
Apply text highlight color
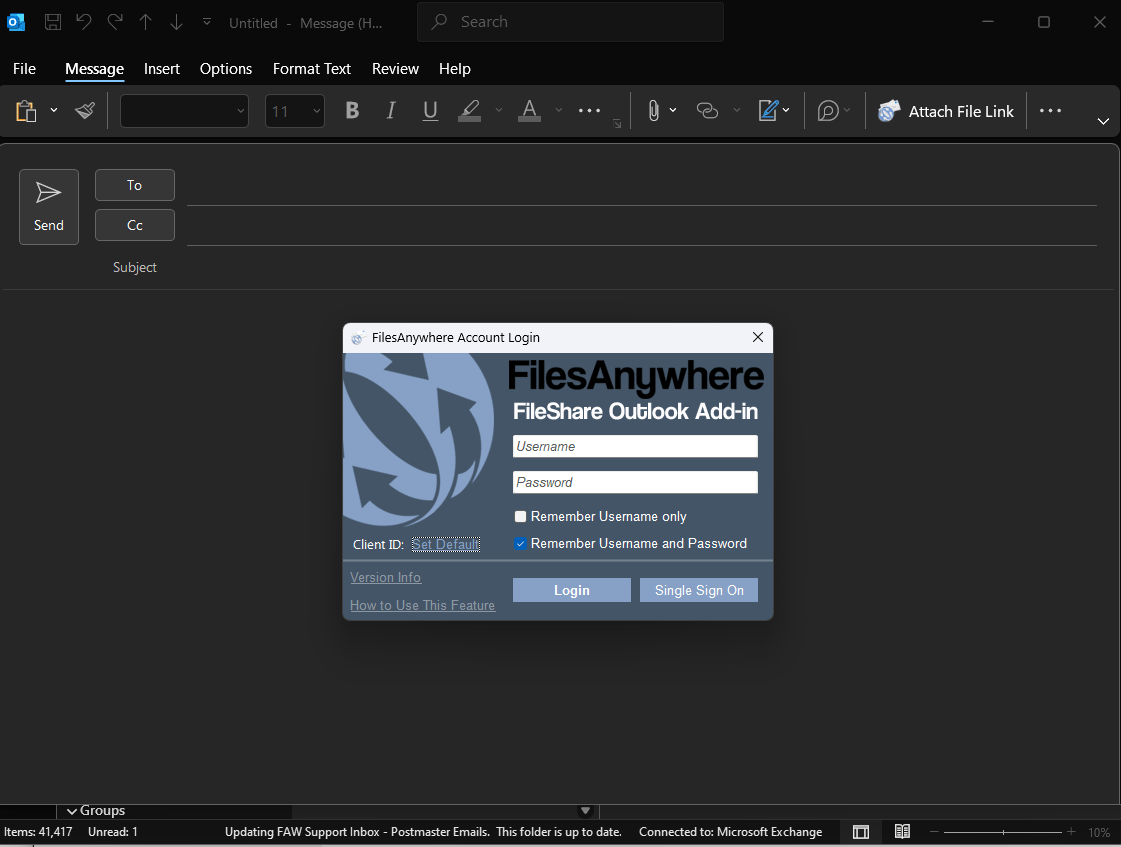[469, 111]
